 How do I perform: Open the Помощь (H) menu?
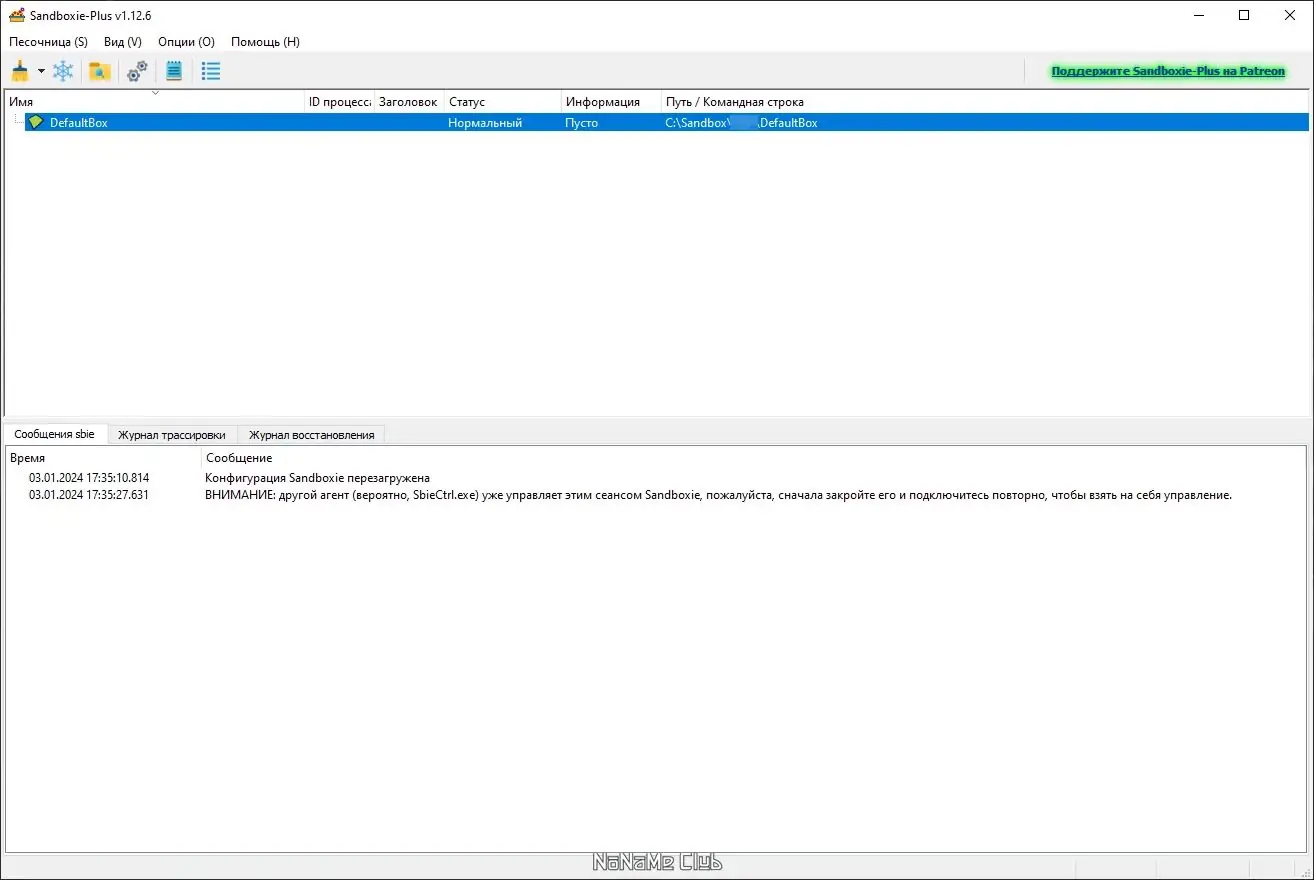coord(265,42)
